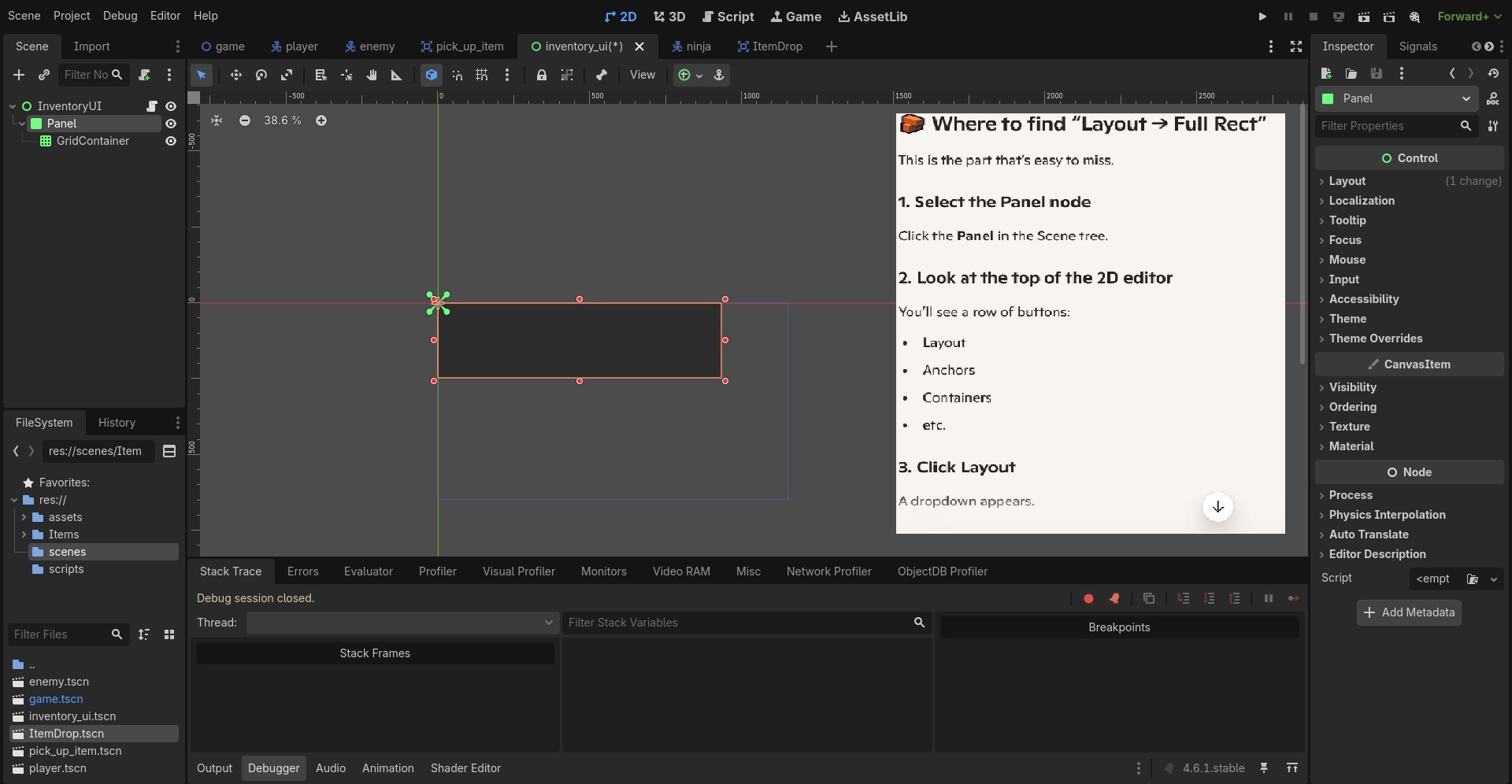Click the lock selected node icon
Screen dimensions: 1512x784
click(x=541, y=75)
